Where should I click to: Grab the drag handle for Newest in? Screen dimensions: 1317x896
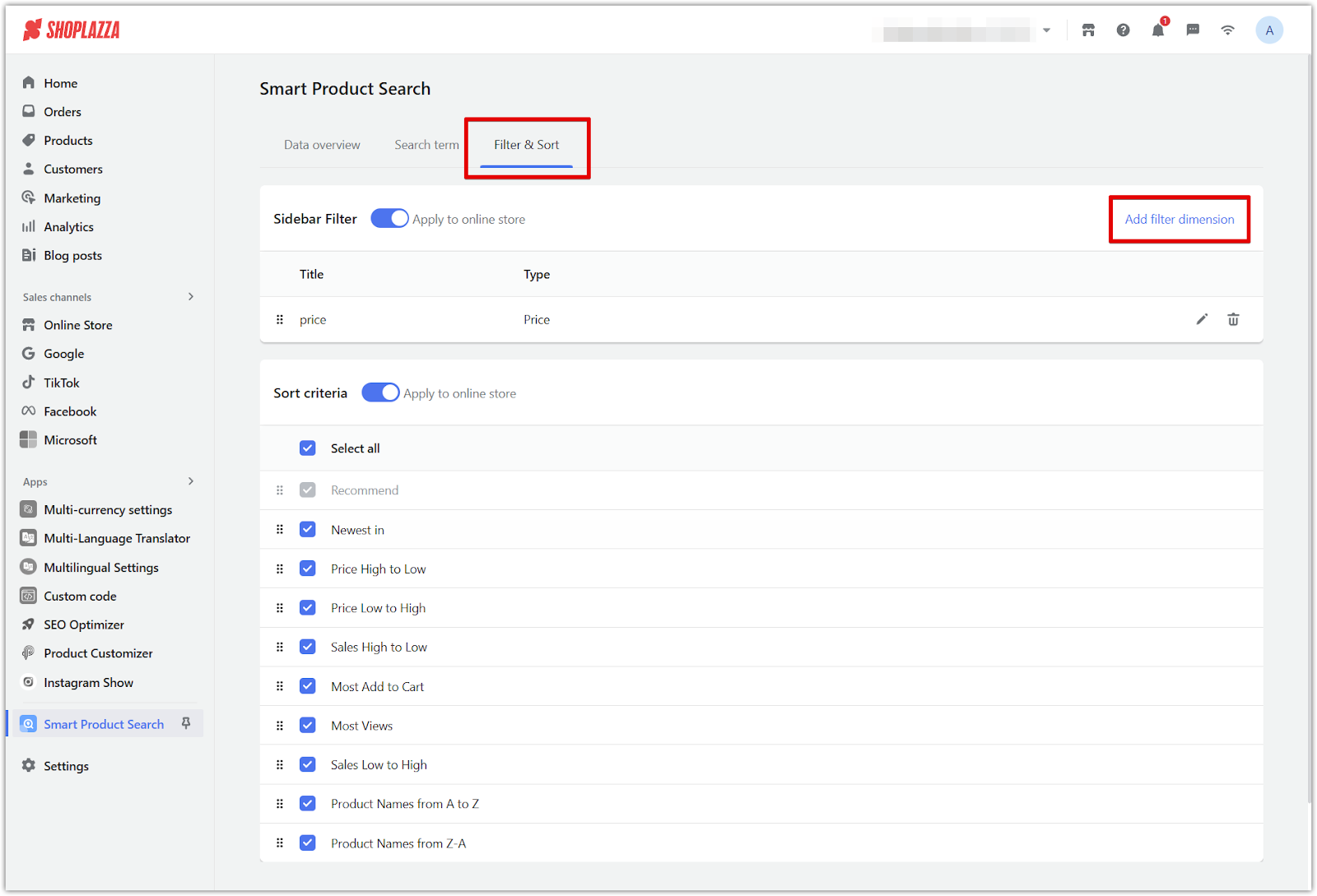click(280, 530)
